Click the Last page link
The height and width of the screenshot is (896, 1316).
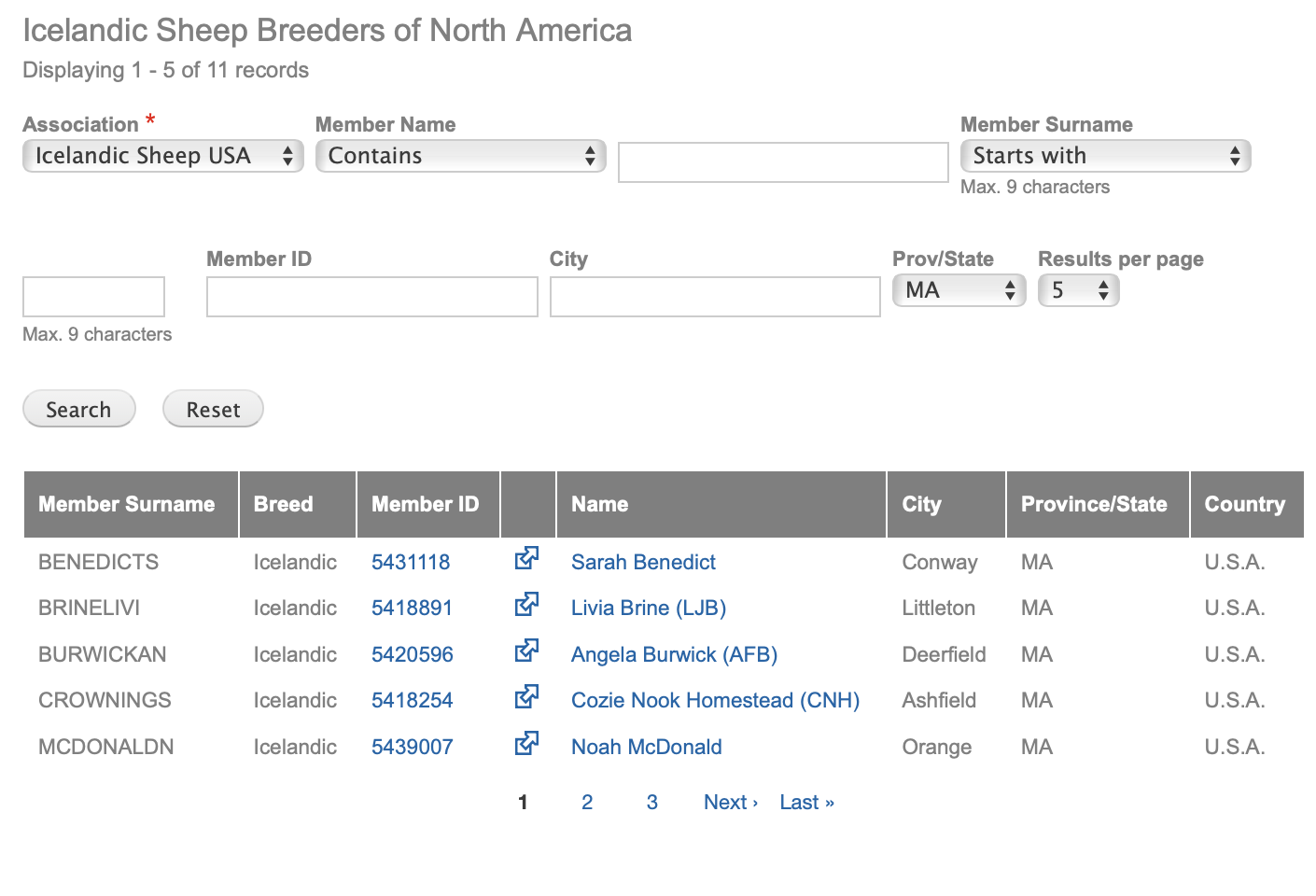807,802
